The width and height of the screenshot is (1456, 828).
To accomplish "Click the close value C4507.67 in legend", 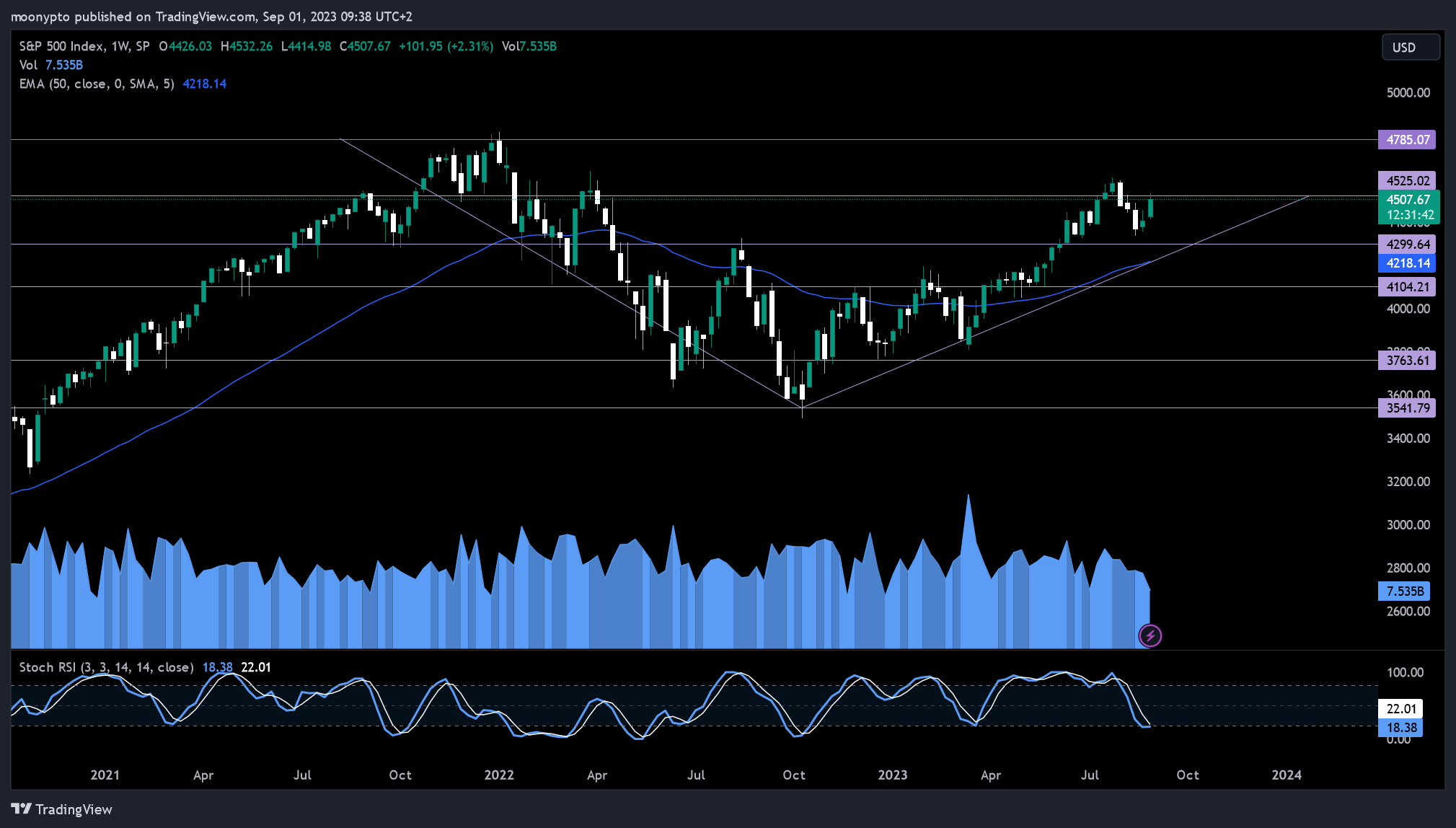I will pos(365,46).
